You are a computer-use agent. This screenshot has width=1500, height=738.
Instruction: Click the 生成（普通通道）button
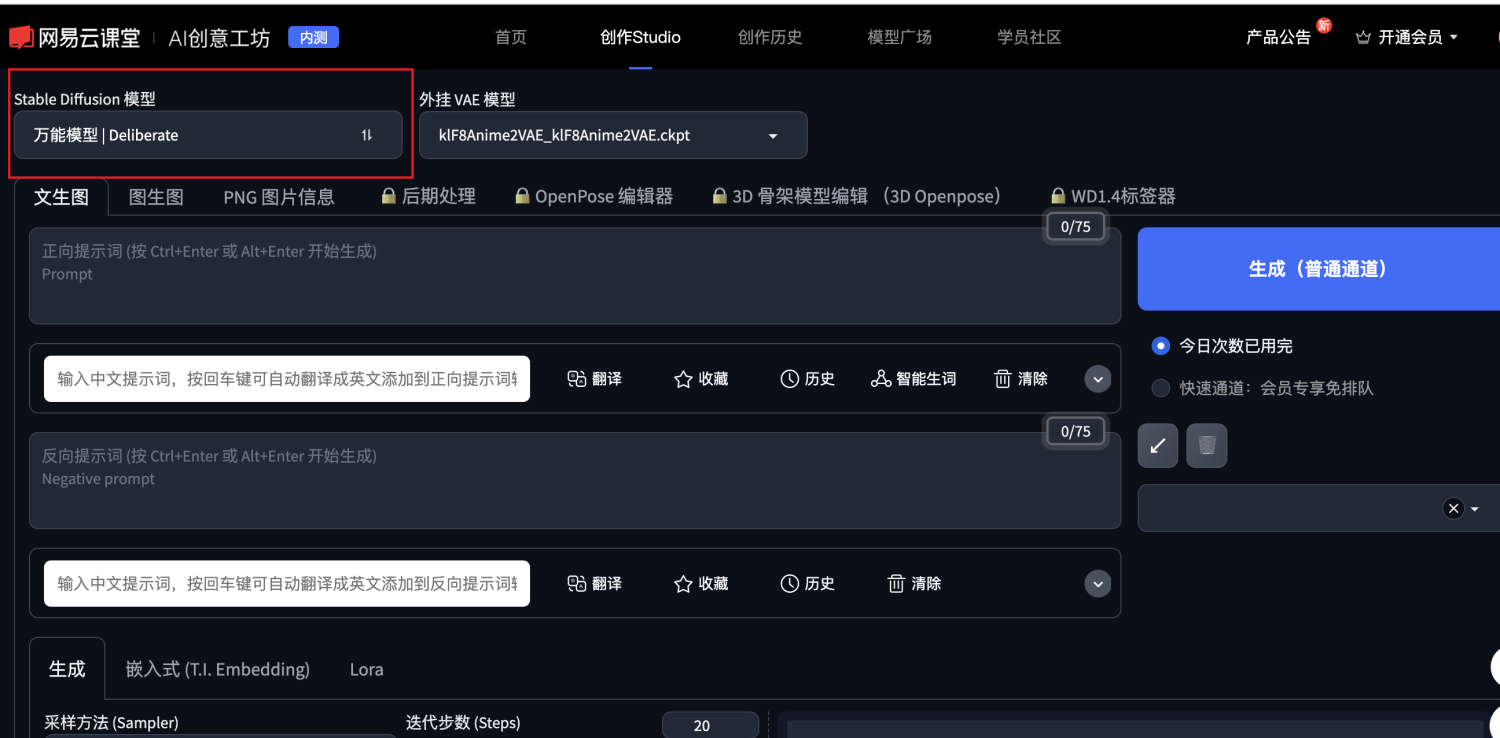(1319, 269)
